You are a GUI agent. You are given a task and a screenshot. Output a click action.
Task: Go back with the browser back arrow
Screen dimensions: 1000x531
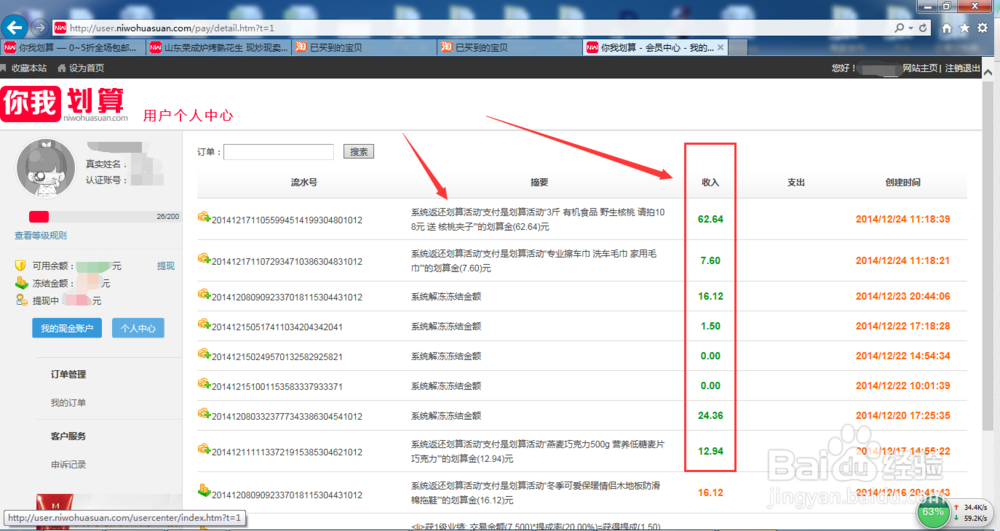(15, 27)
